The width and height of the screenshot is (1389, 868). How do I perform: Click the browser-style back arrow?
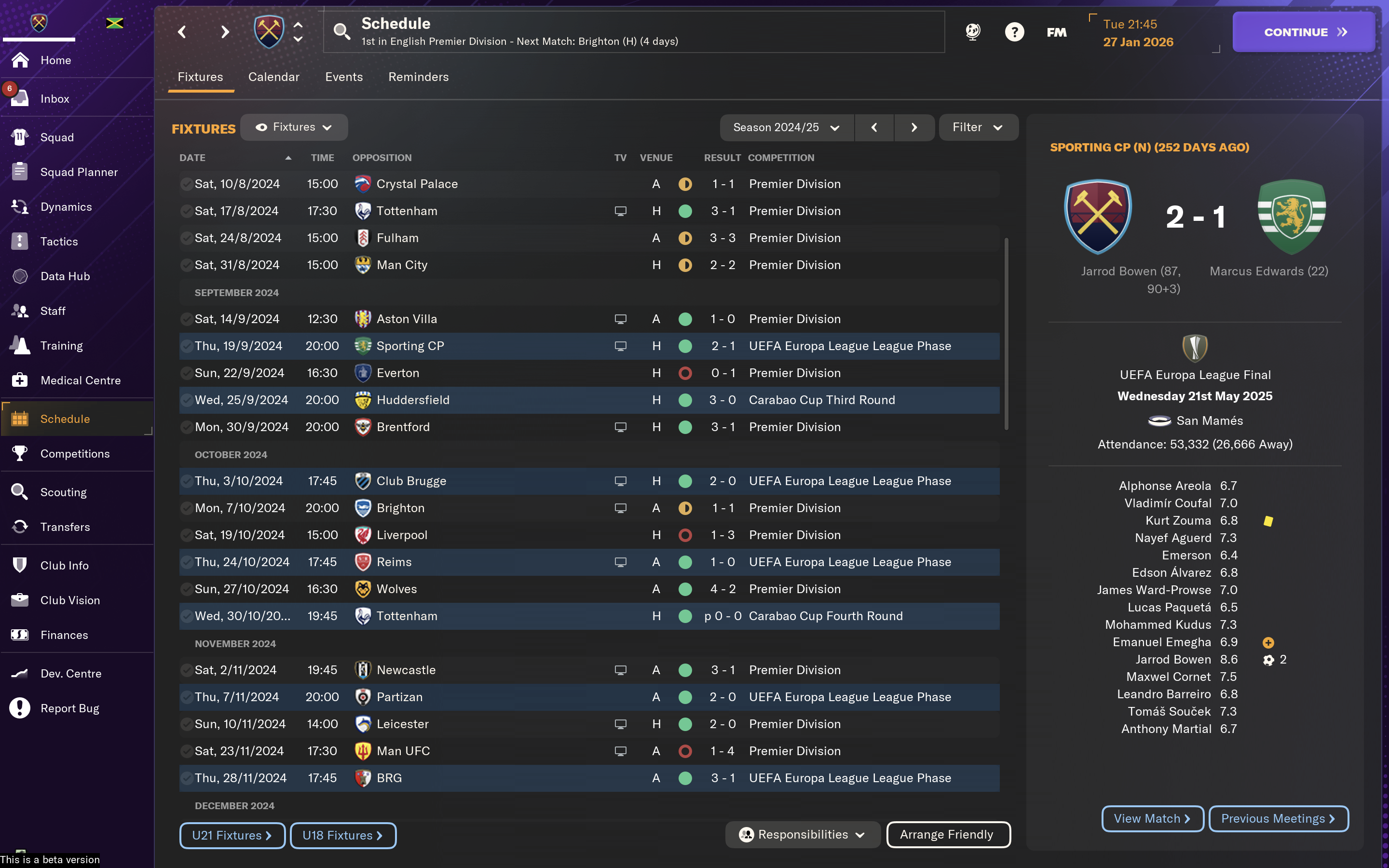click(x=182, y=32)
